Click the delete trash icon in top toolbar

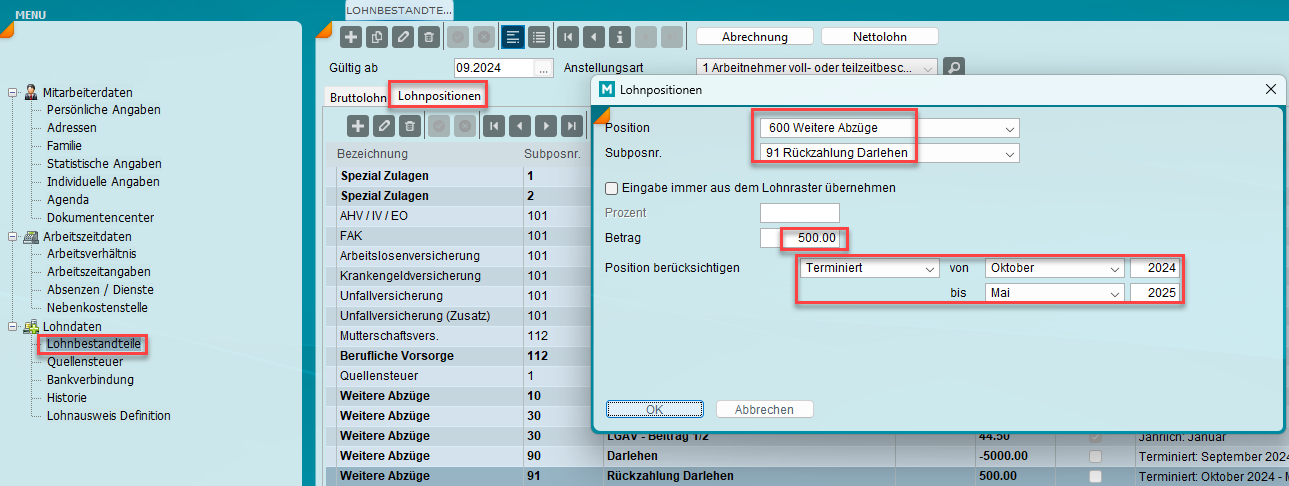(428, 37)
